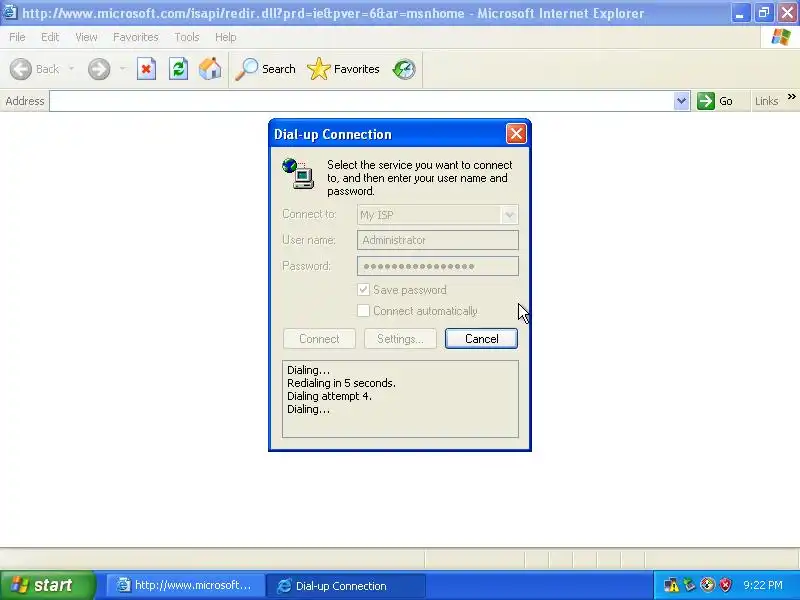Click the Settings... button
800x600 pixels.
coord(400,339)
